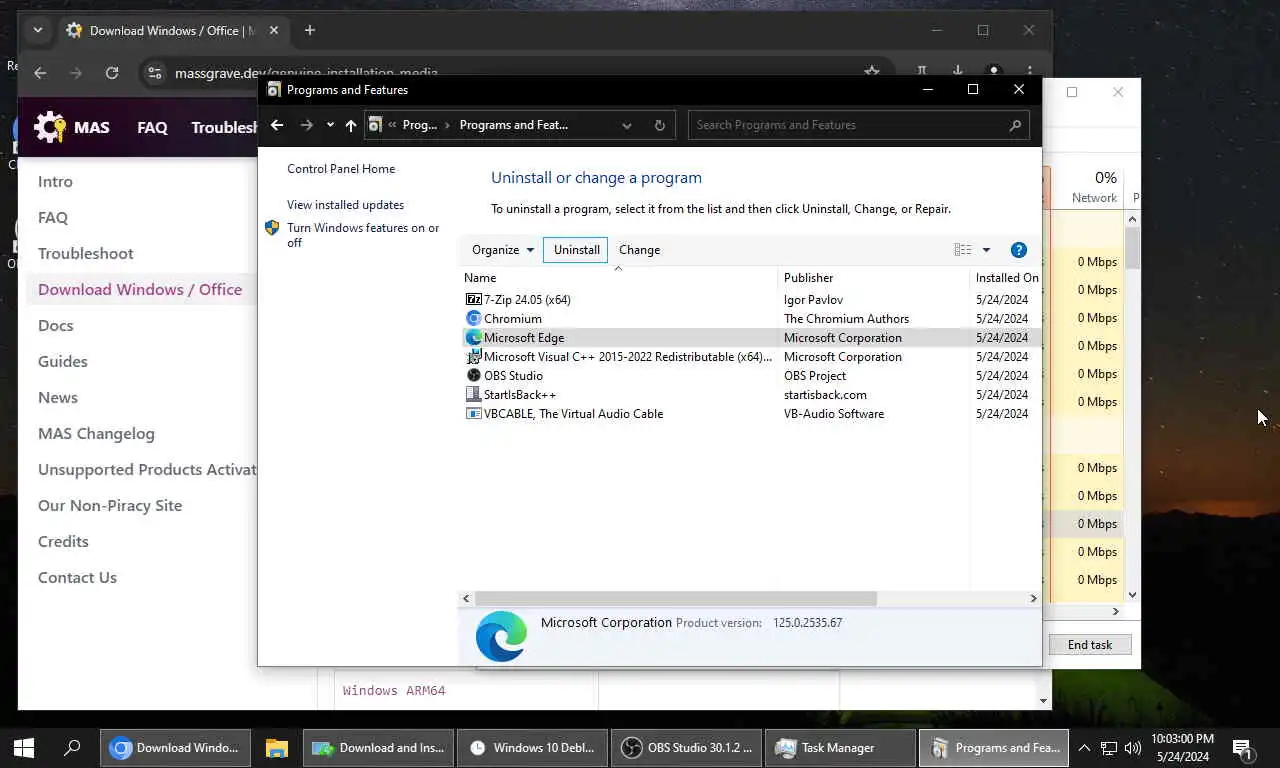Open Guides in the MAS sidebar
The width and height of the screenshot is (1280, 768).
point(63,361)
